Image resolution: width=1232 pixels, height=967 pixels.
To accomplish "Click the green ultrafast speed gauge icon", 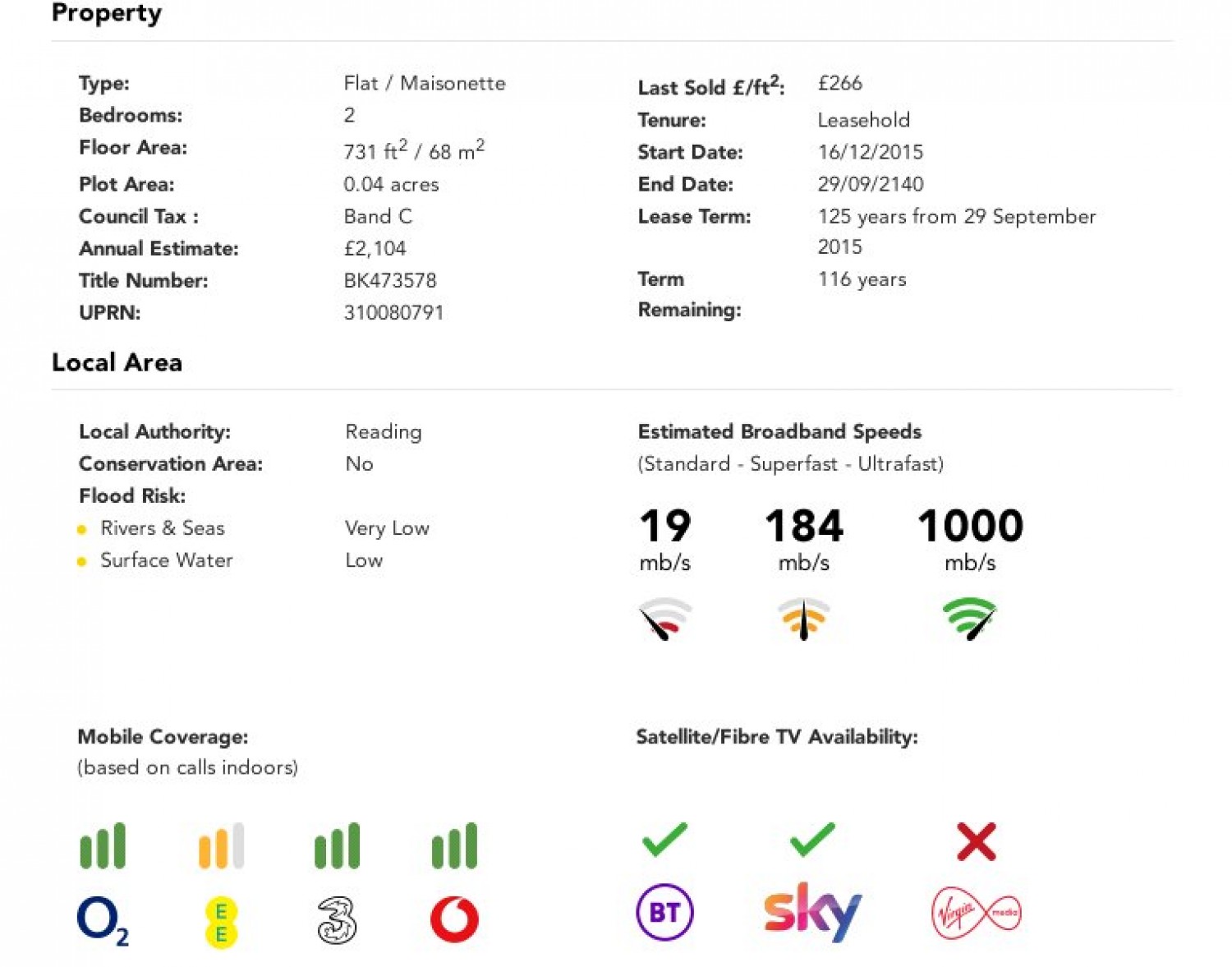I will click(970, 619).
